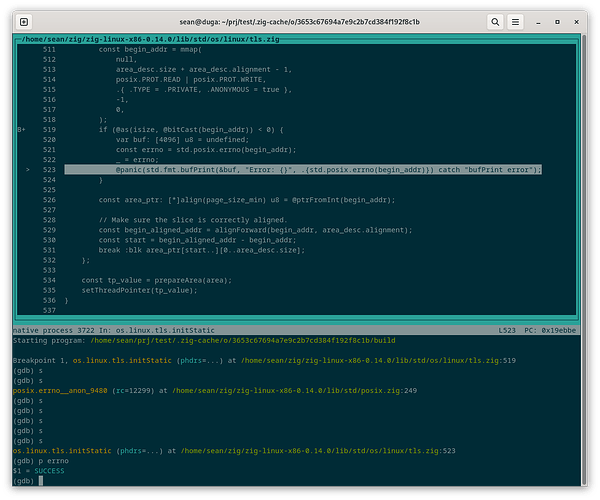
Task: Click the terminal vertical scrollbar
Action: tap(584, 260)
